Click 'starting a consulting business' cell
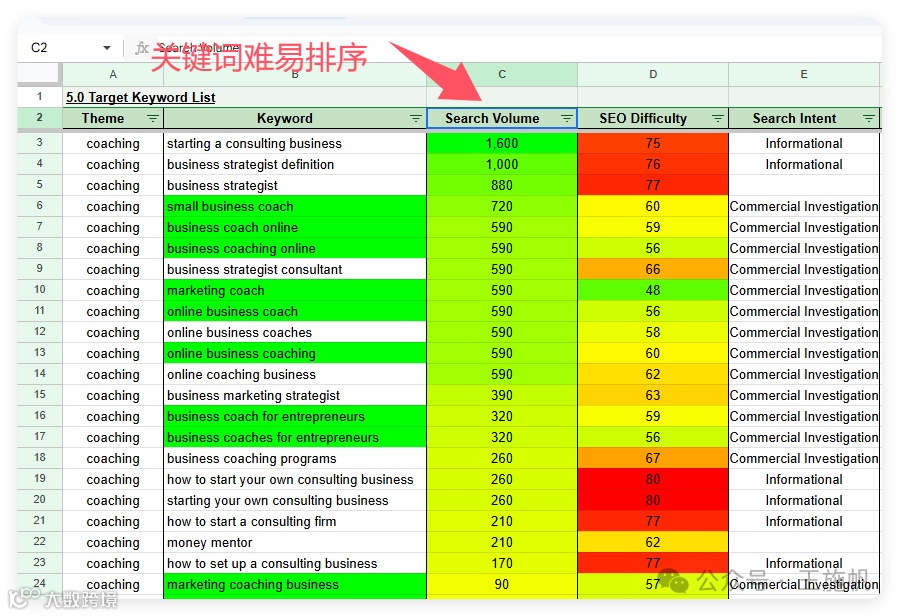 pyautogui.click(x=295, y=143)
